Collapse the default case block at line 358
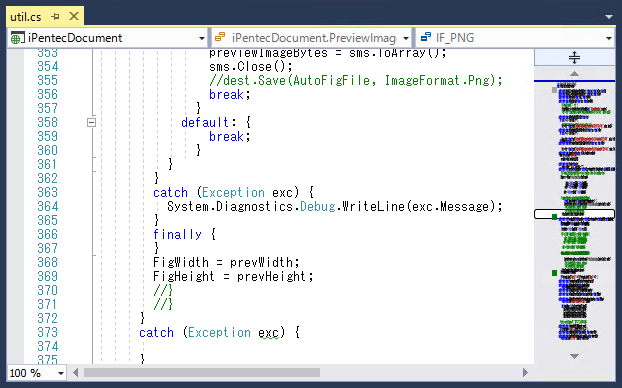622x388 pixels. point(91,122)
